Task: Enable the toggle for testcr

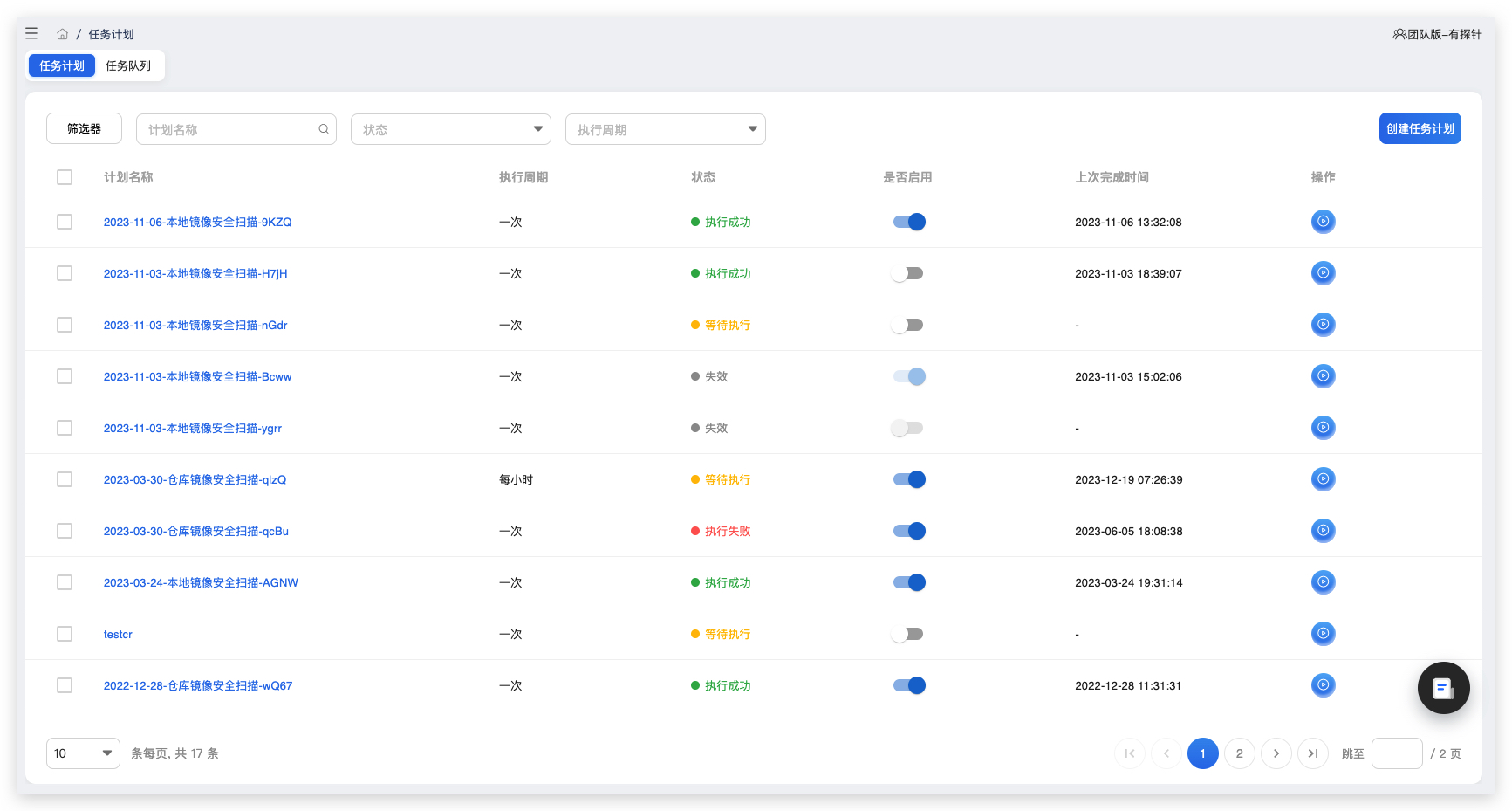Action: 907,634
